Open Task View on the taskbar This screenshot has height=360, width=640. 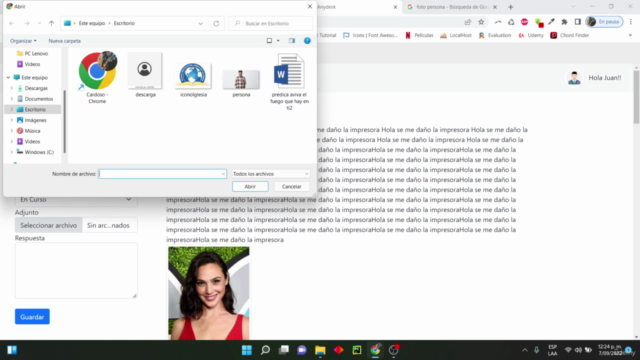click(x=284, y=350)
